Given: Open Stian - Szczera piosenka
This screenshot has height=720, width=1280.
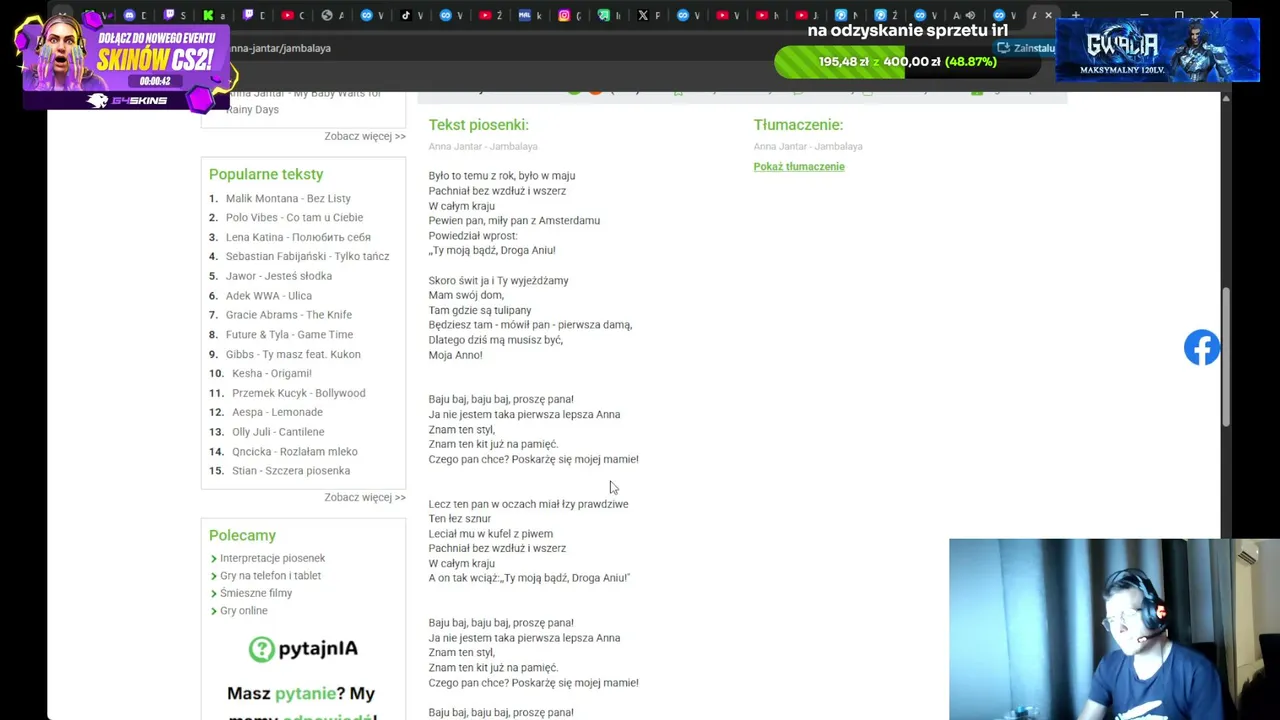Looking at the screenshot, I should pyautogui.click(x=291, y=471).
